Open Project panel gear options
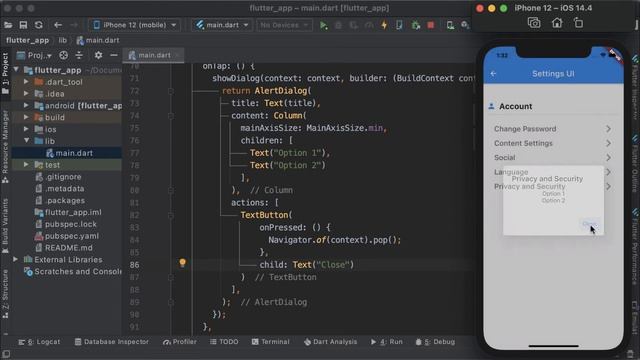 coord(98,55)
